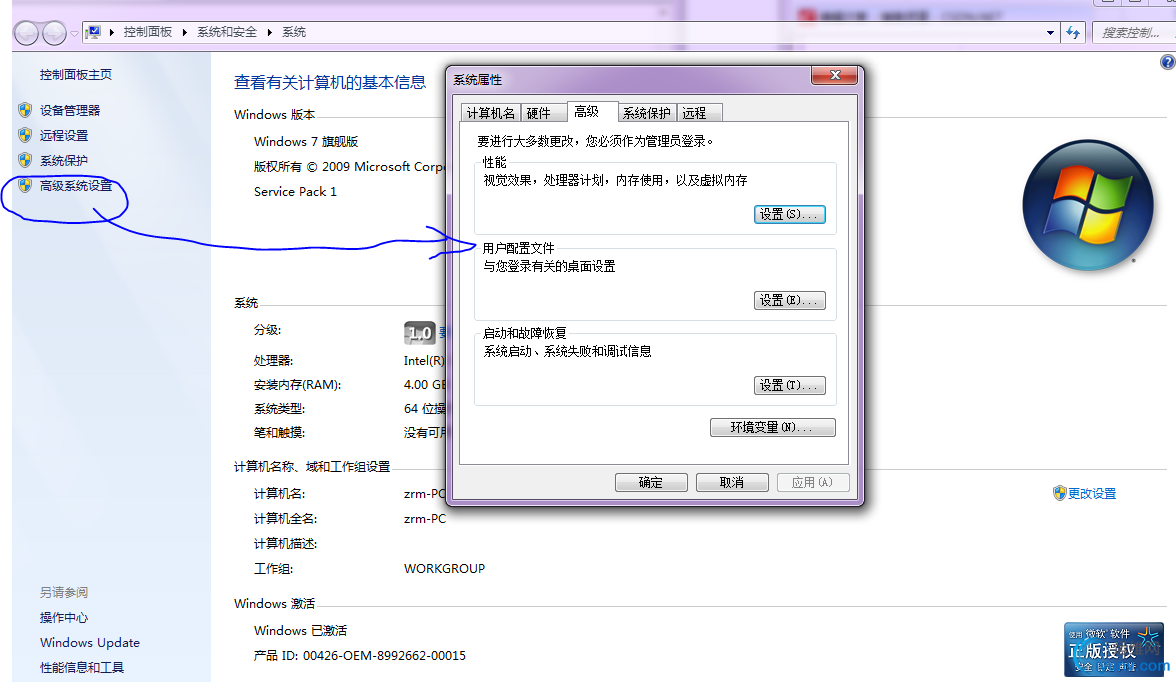Click 系统和安全 in the address breadcrumb
Image resolution: width=1176 pixels, height=682 pixels.
coord(226,32)
